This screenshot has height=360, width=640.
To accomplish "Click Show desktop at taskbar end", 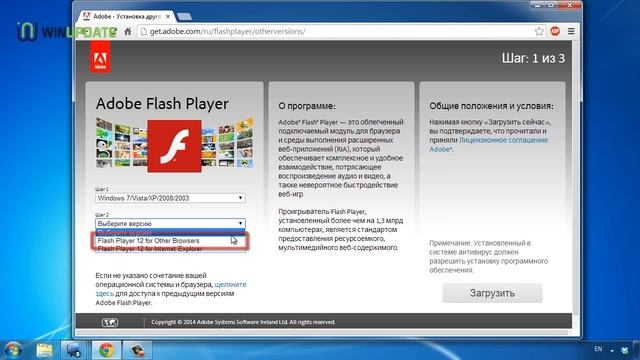I will (x=637, y=350).
